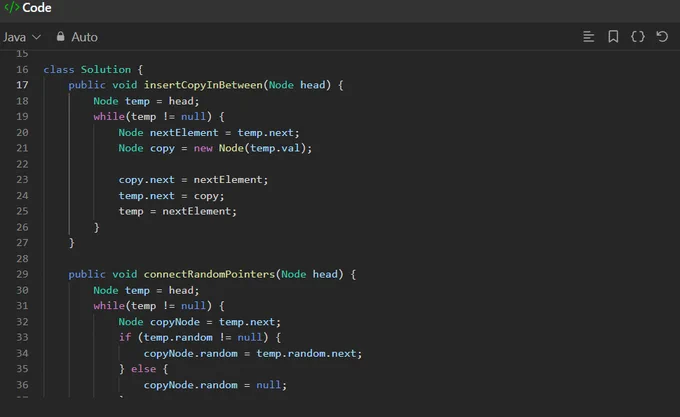The width and height of the screenshot is (680, 417).
Task: Click 'Node temp = head;' on line 18
Action: point(146,101)
